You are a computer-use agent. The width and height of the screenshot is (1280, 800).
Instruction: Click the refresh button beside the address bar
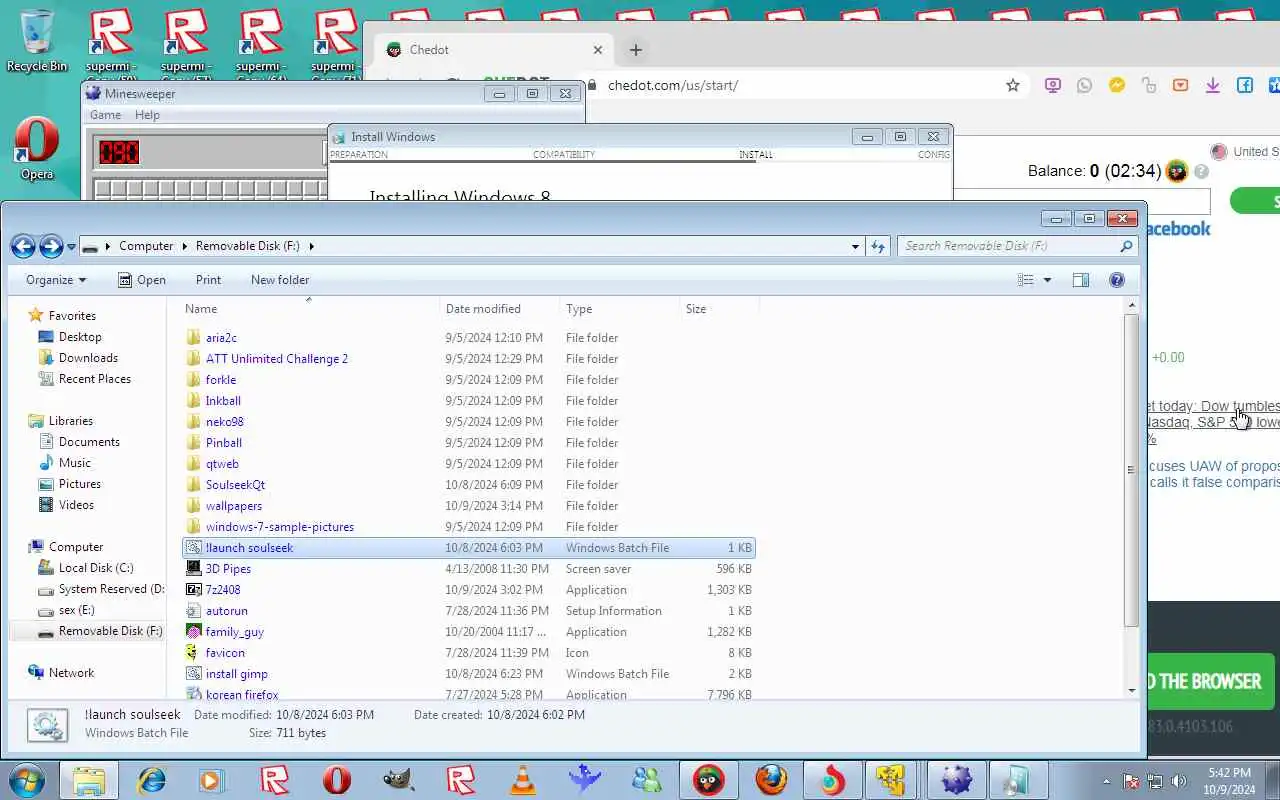(878, 246)
